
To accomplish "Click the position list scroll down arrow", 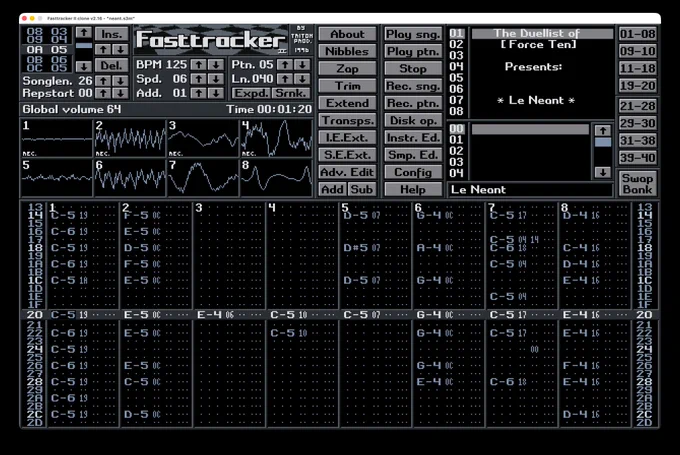I will click(x=84, y=66).
